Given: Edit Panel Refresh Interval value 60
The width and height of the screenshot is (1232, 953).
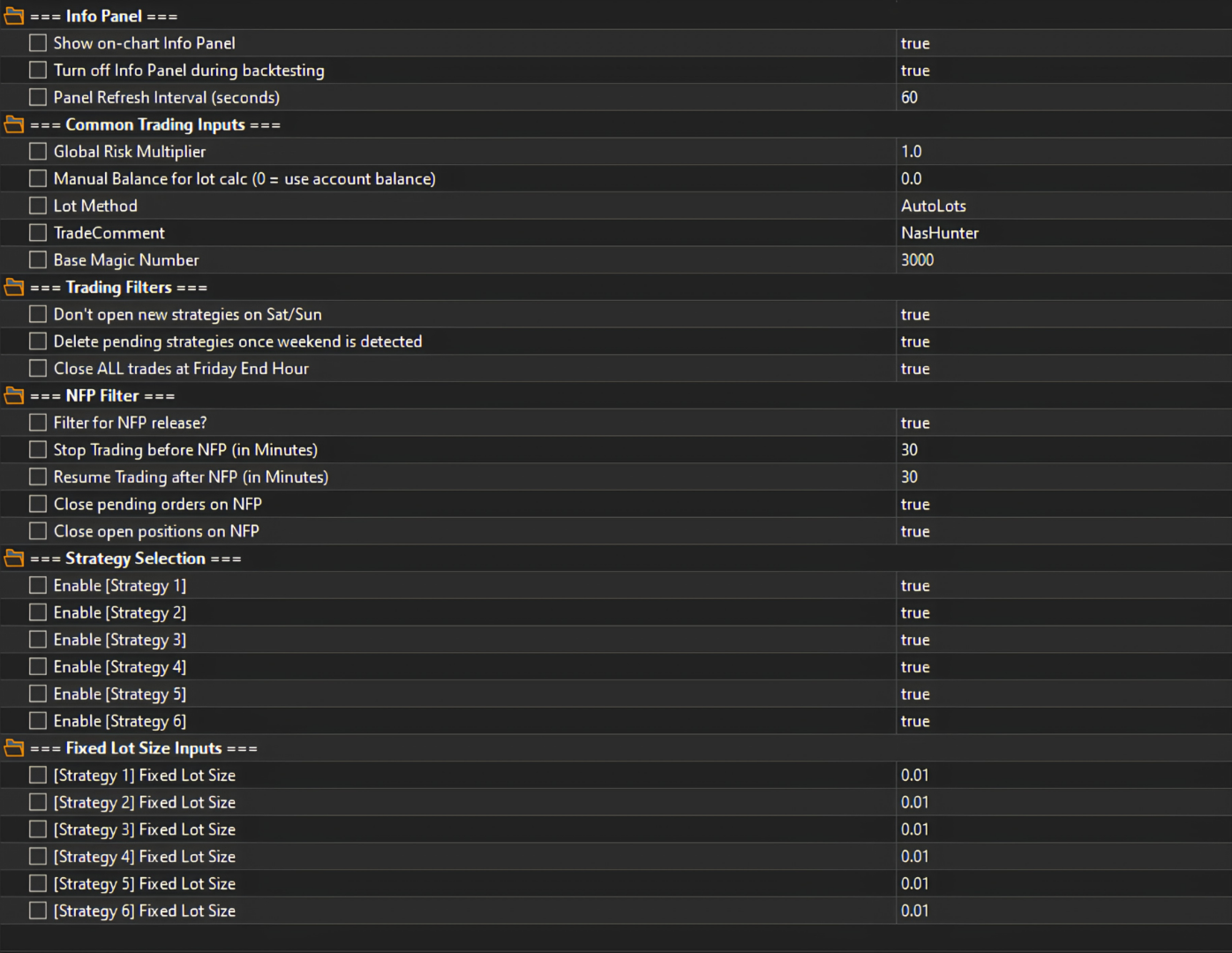Looking at the screenshot, I should (1063, 97).
